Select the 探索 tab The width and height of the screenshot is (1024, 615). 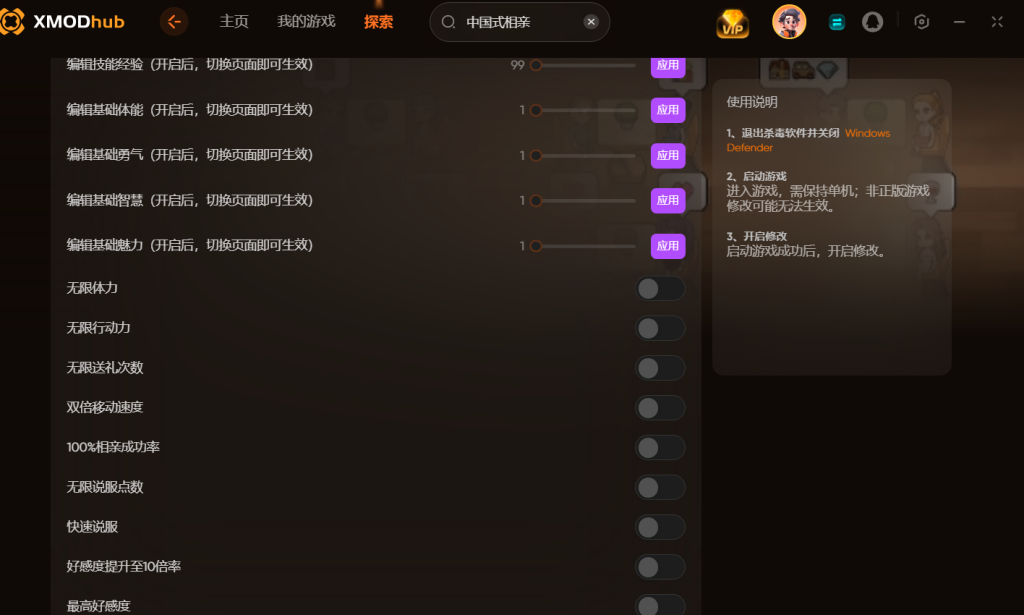[x=379, y=22]
